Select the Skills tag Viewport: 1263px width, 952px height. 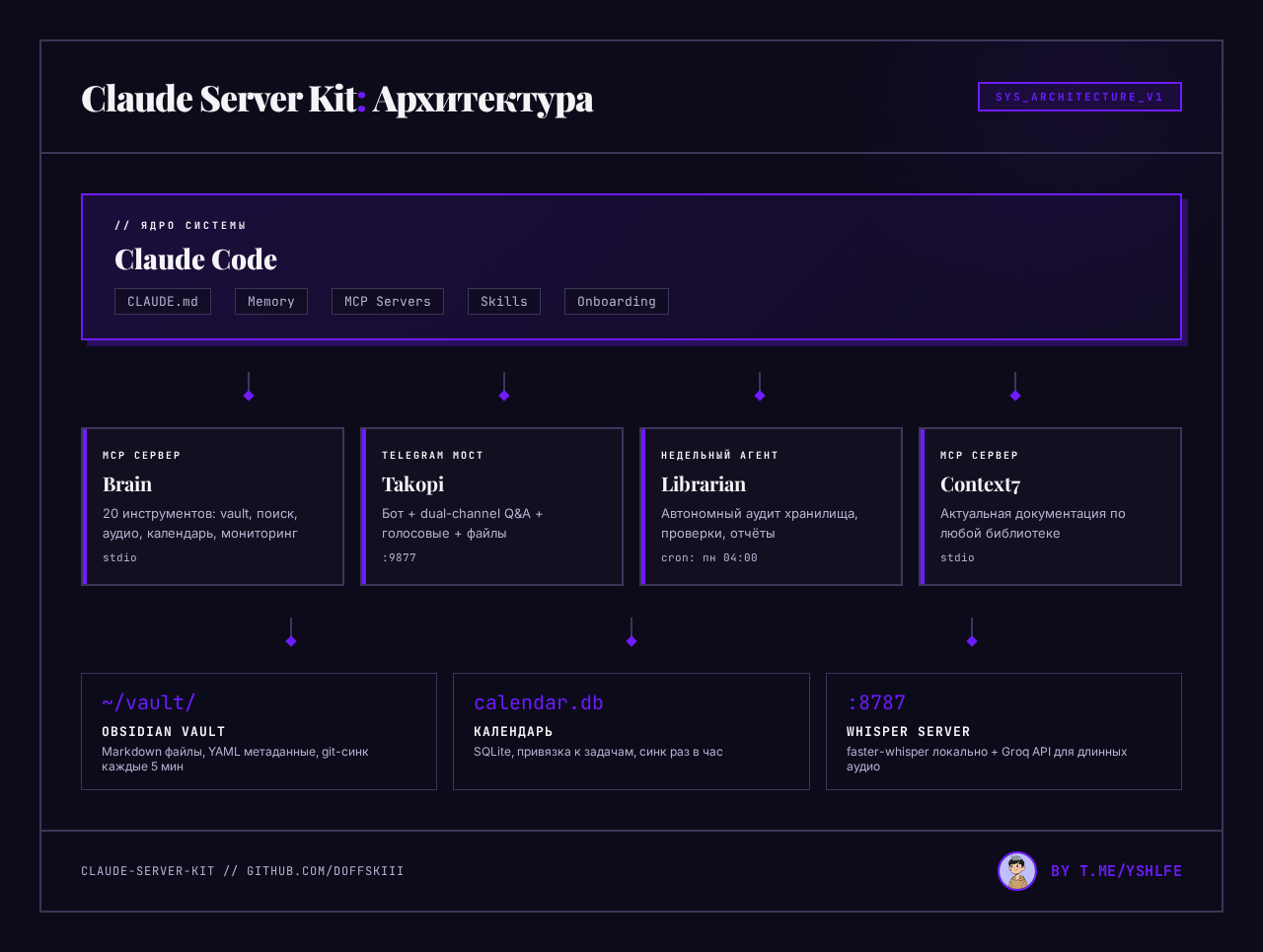click(504, 301)
